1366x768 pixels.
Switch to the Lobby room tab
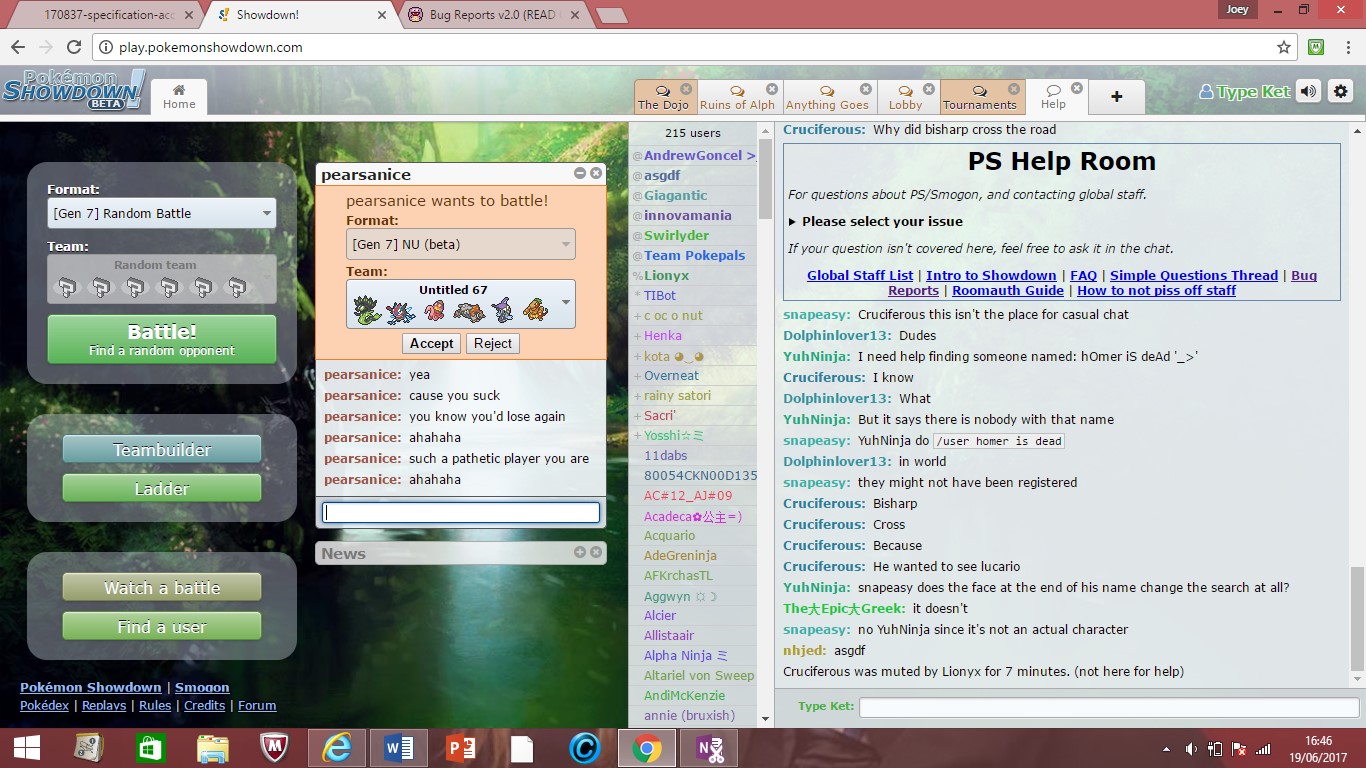click(x=906, y=97)
